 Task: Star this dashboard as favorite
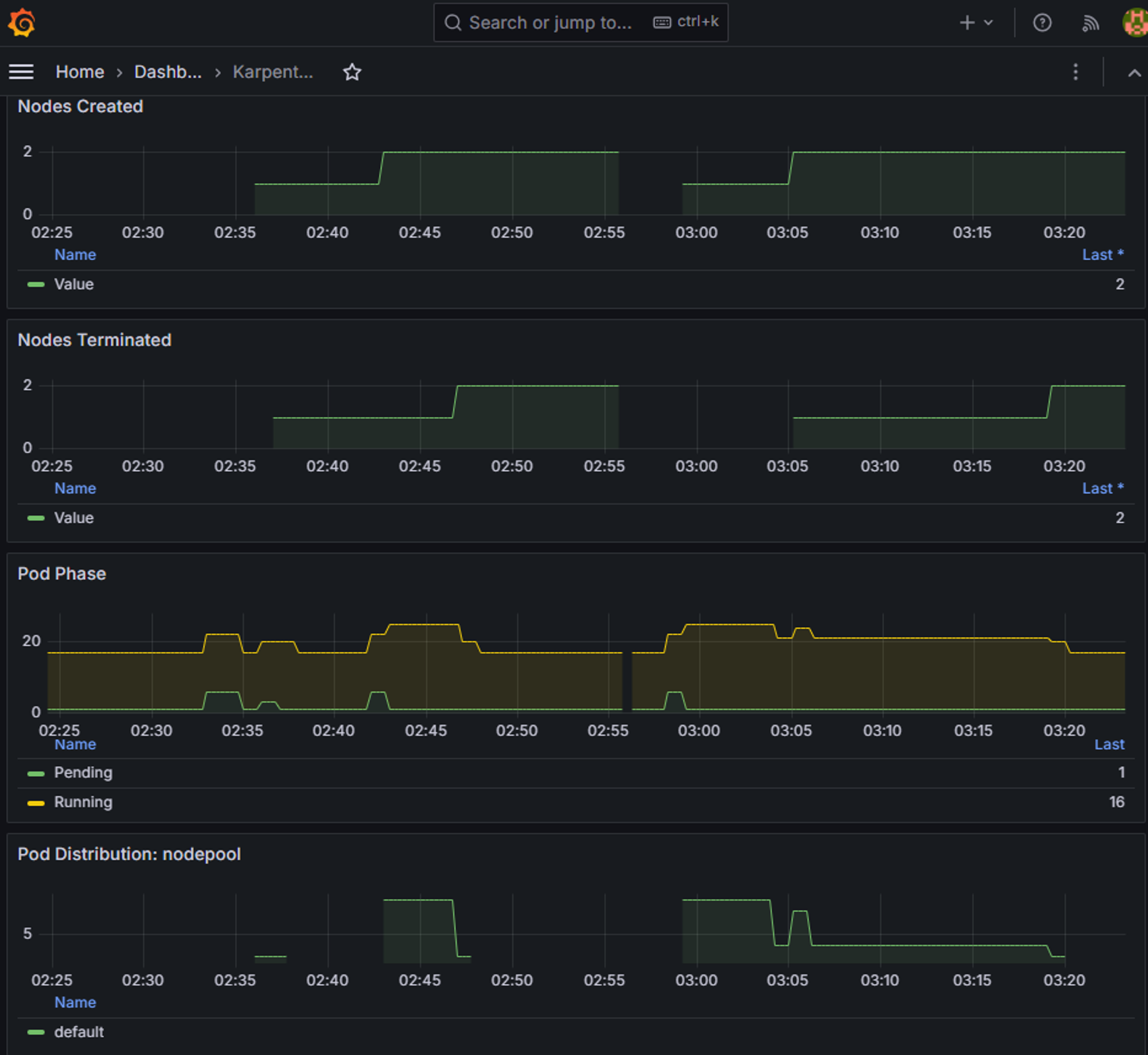point(352,72)
